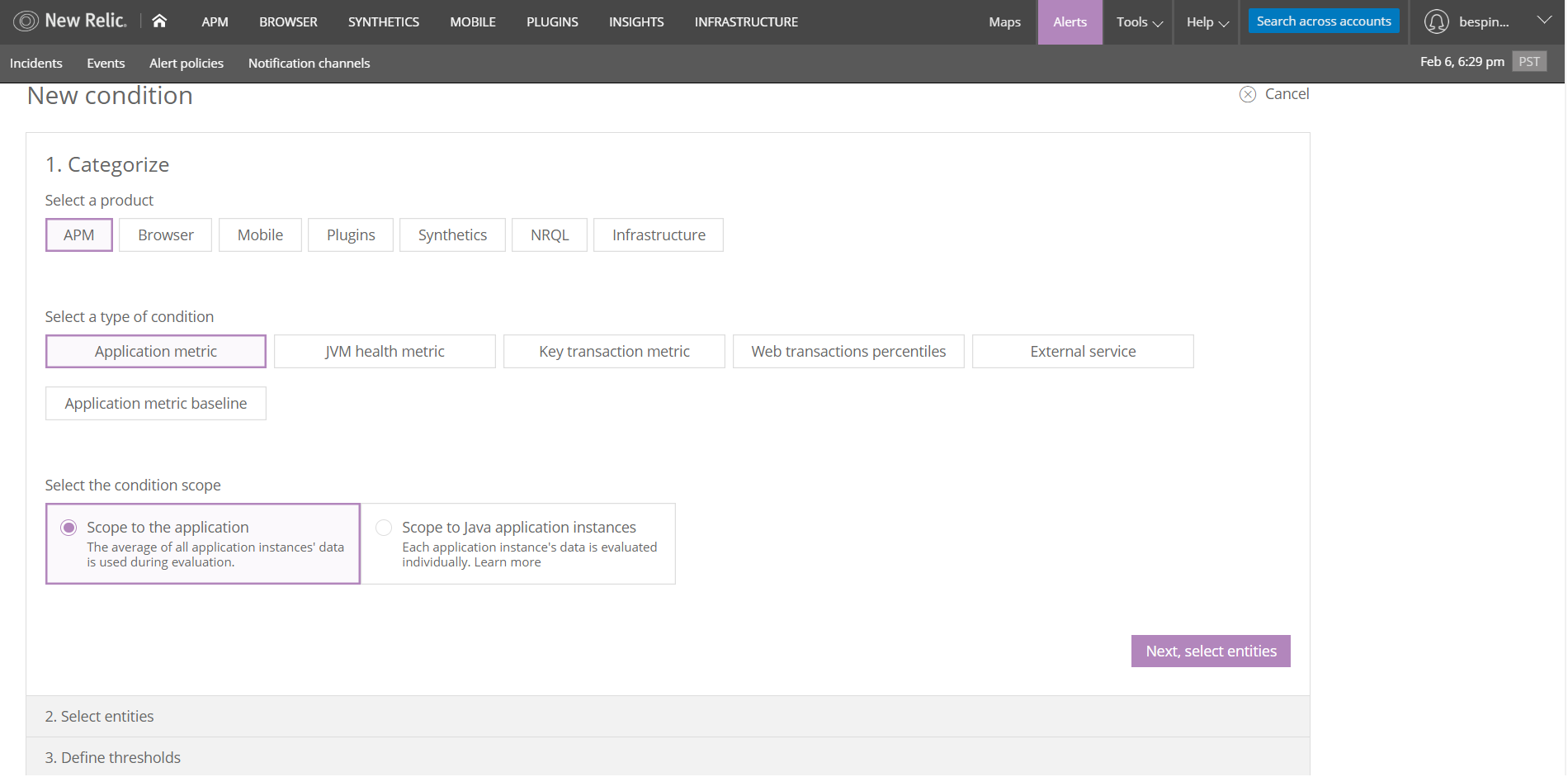Screen dimensions: 1568x777
Task: Go to the INFRASTRUCTURE menu item
Action: click(x=746, y=22)
